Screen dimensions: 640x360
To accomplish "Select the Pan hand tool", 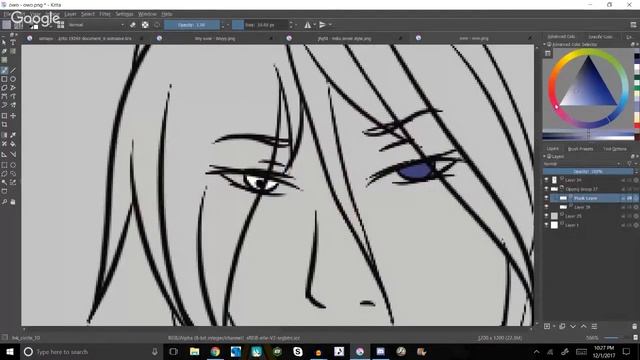I will (x=13, y=202).
